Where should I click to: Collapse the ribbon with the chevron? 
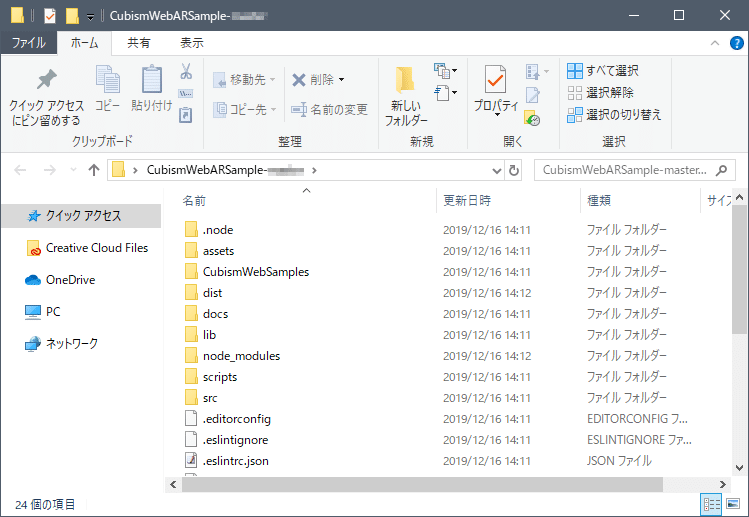click(715, 43)
